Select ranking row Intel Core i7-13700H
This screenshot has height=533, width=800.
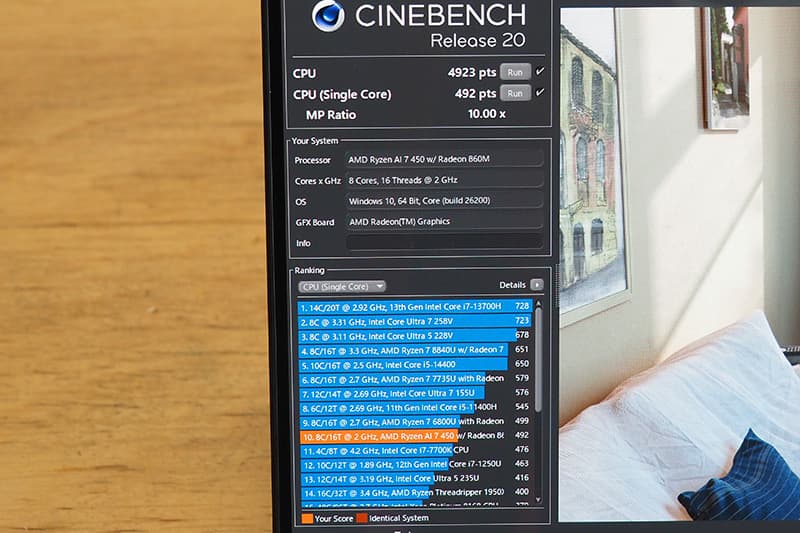coord(415,307)
